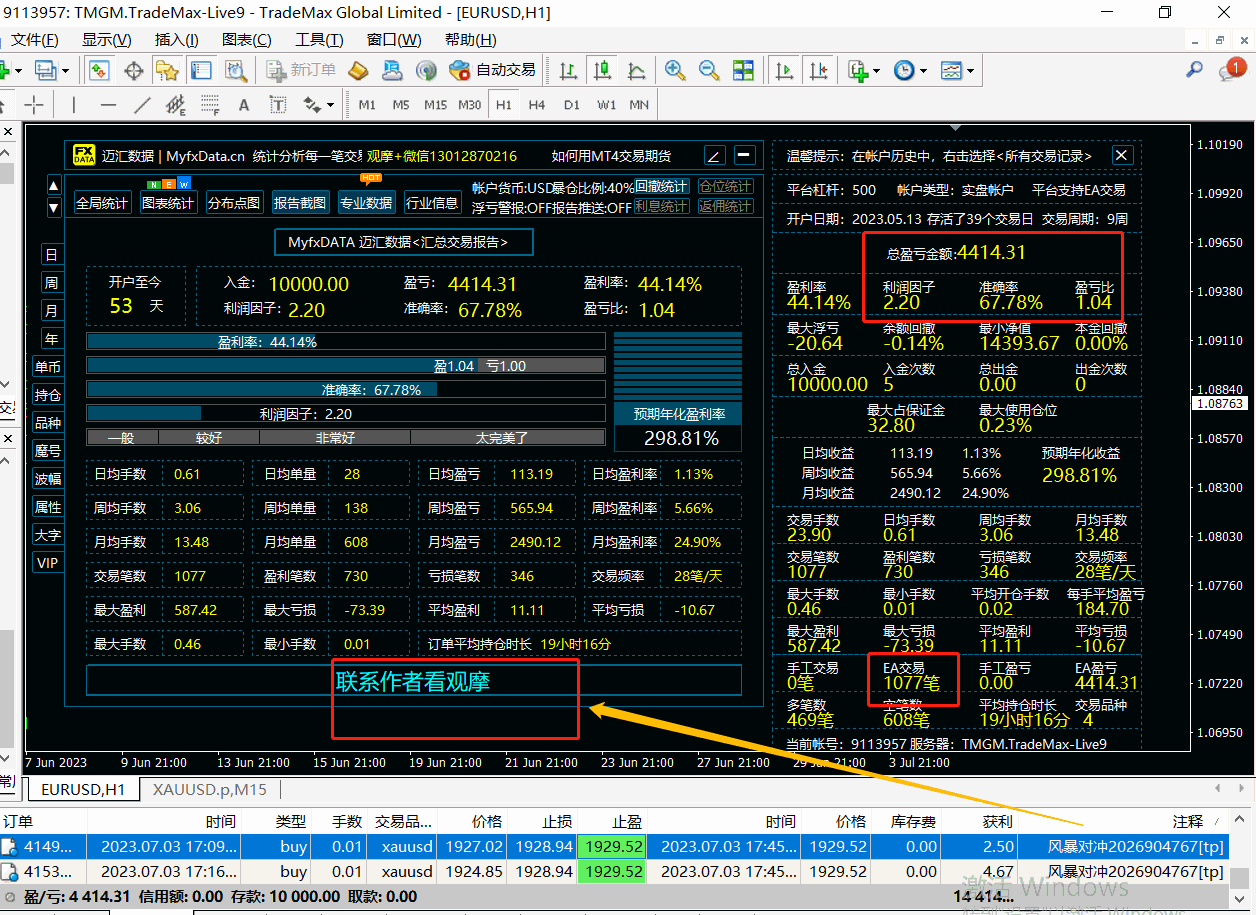This screenshot has width=1256, height=915.
Task: Select the green 1929.52 take-profit cell
Action: (610, 846)
